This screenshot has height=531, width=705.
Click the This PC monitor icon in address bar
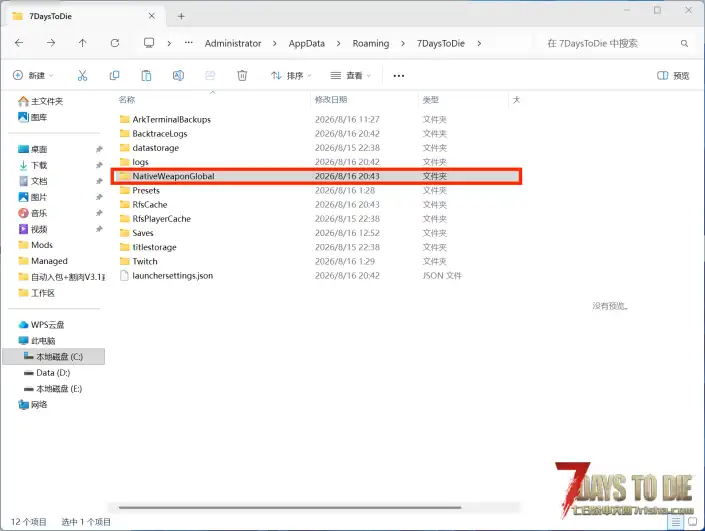click(x=149, y=43)
